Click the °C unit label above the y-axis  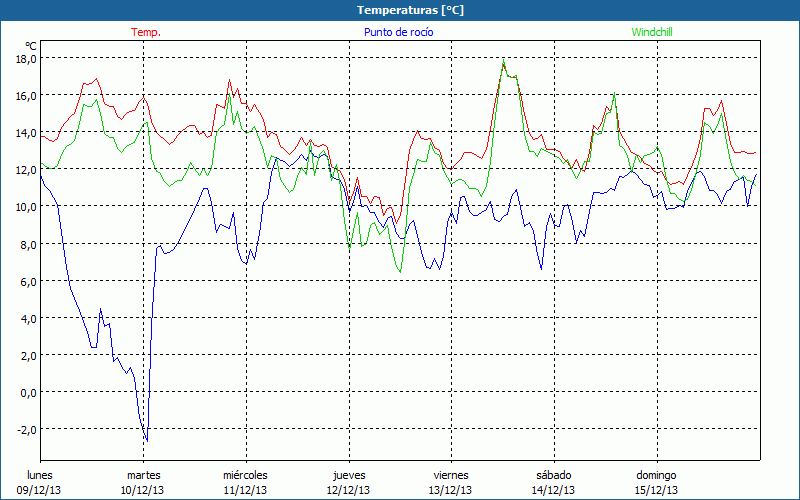[31, 46]
